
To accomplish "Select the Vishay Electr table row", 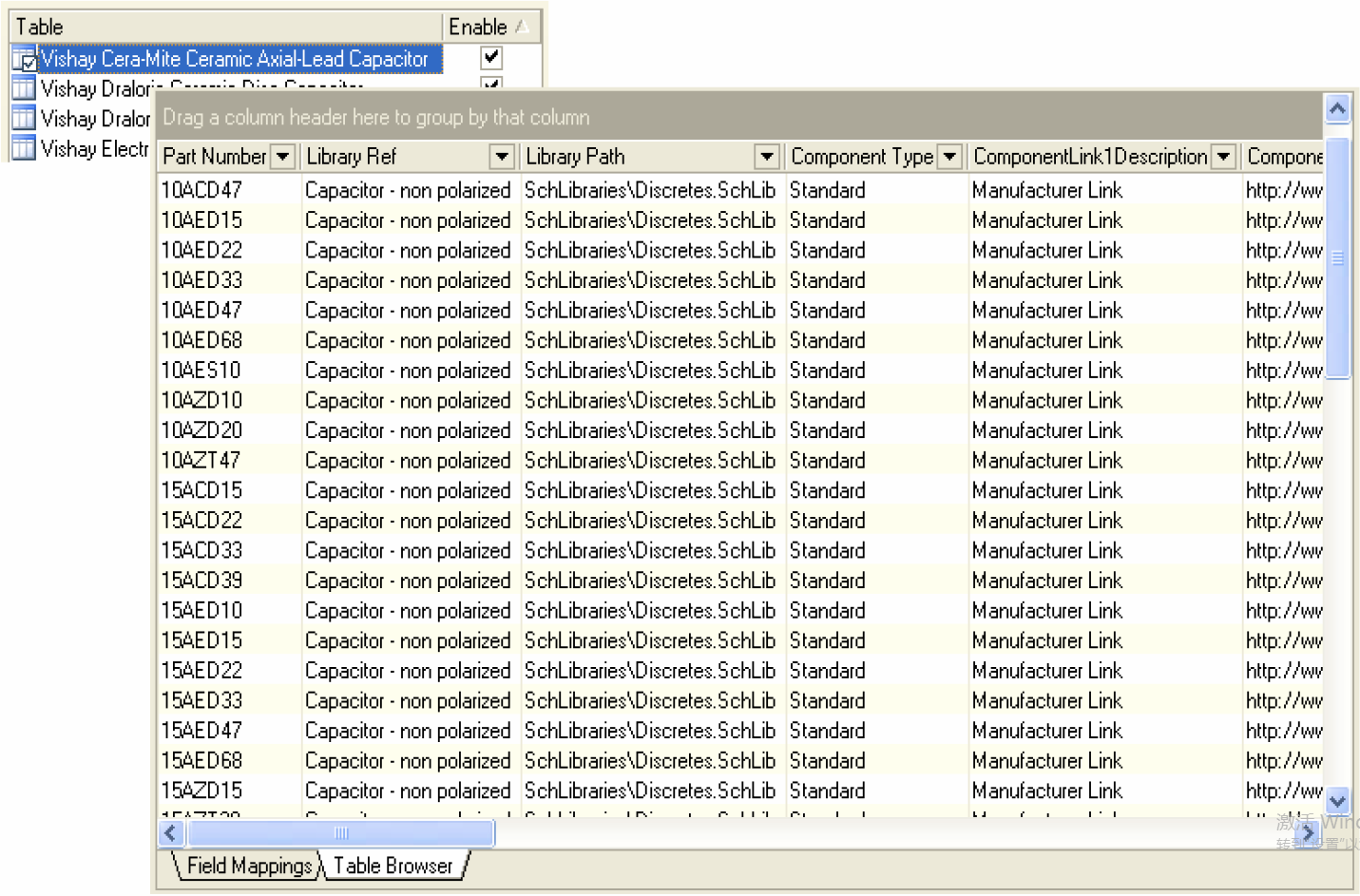I will click(95, 148).
